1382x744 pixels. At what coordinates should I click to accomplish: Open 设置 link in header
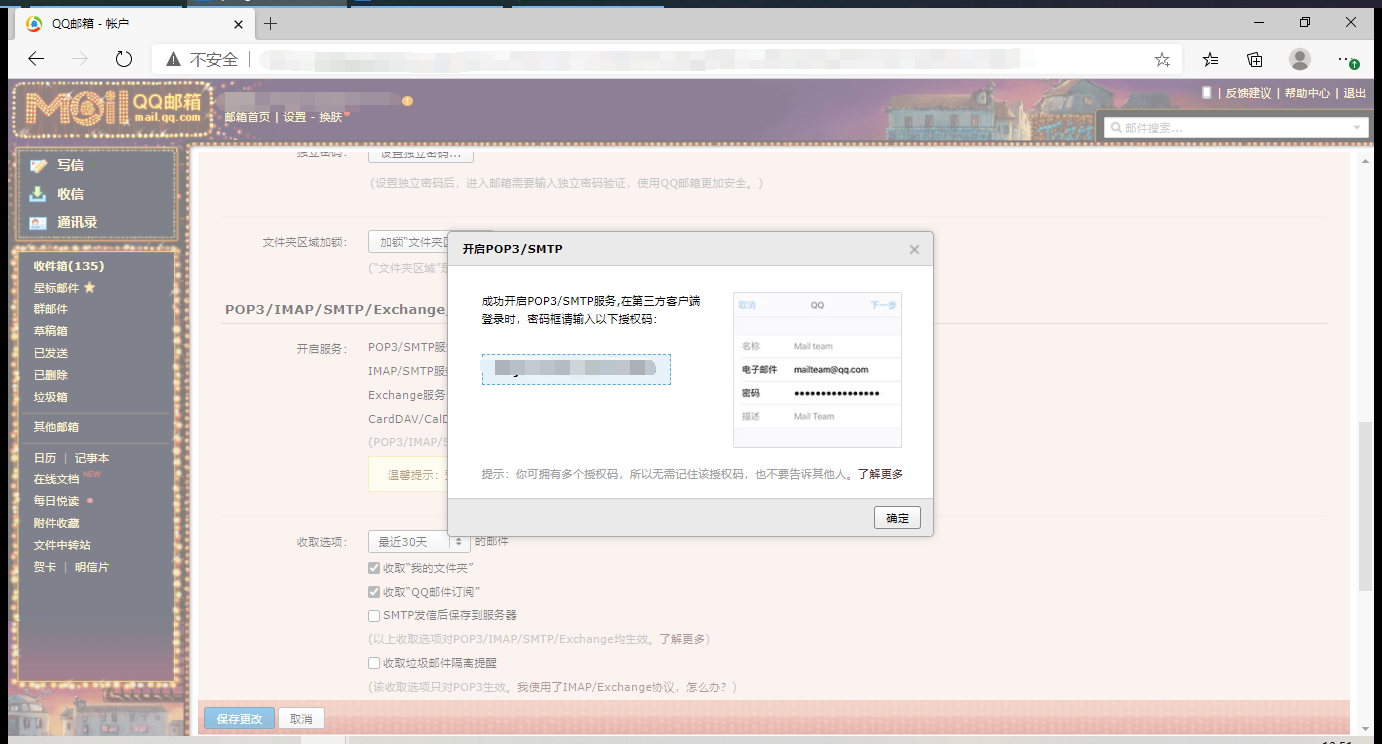pyautogui.click(x=294, y=117)
